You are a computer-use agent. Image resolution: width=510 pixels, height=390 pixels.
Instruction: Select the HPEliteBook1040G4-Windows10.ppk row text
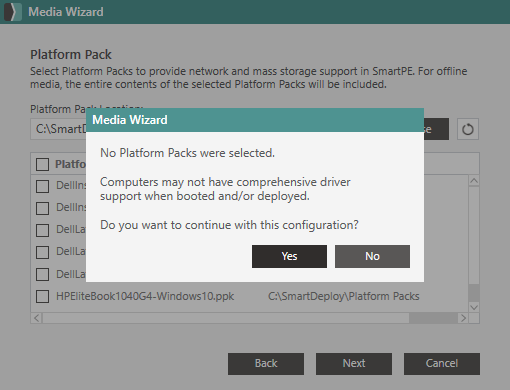click(x=145, y=296)
